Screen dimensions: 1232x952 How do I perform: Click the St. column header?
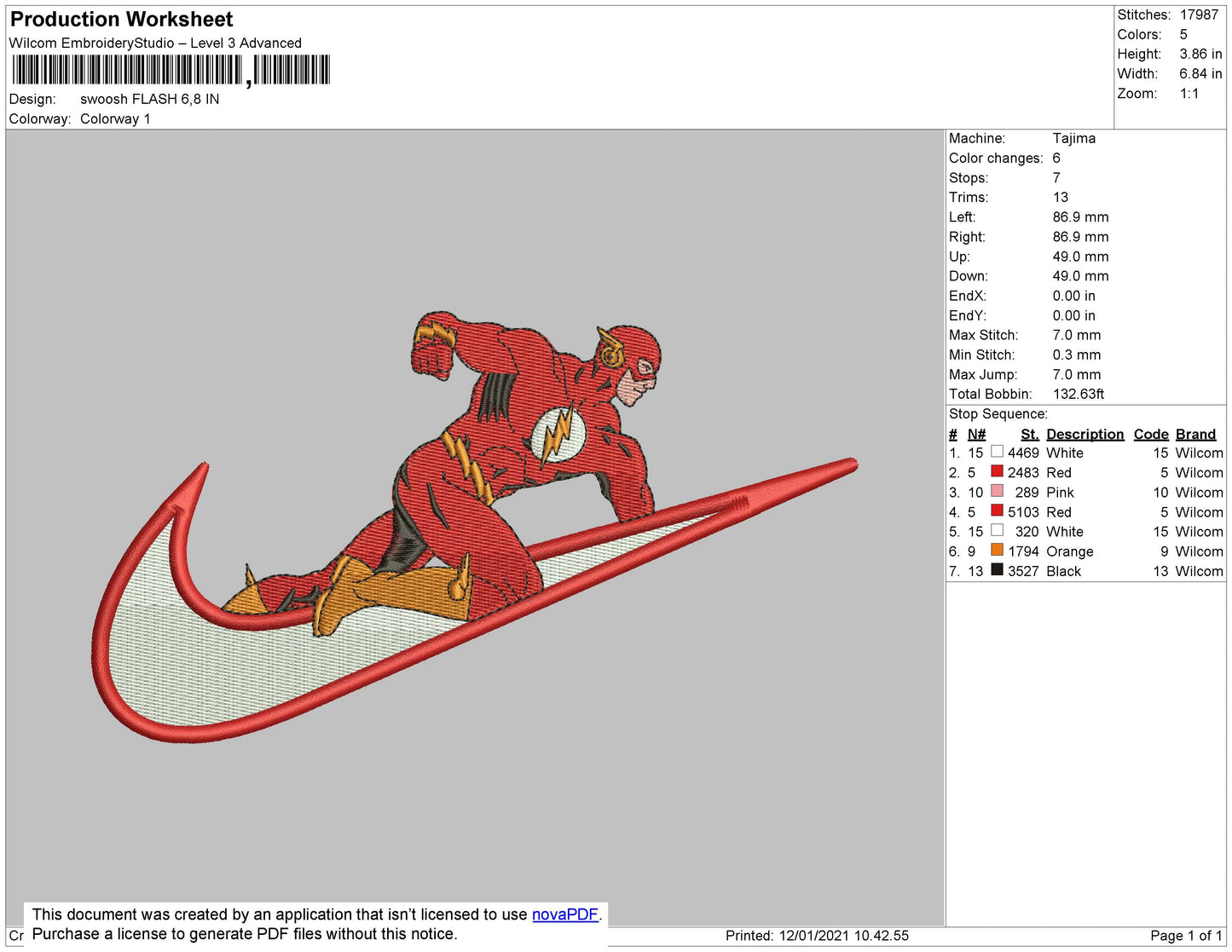1029,434
